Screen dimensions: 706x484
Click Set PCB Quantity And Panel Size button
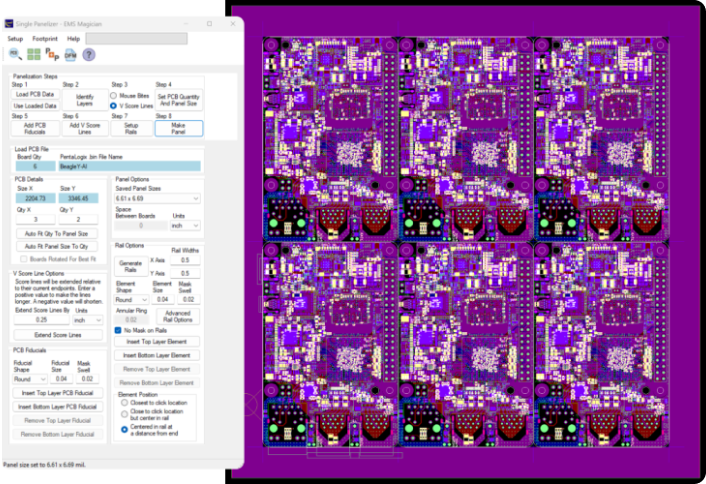pyautogui.click(x=179, y=100)
